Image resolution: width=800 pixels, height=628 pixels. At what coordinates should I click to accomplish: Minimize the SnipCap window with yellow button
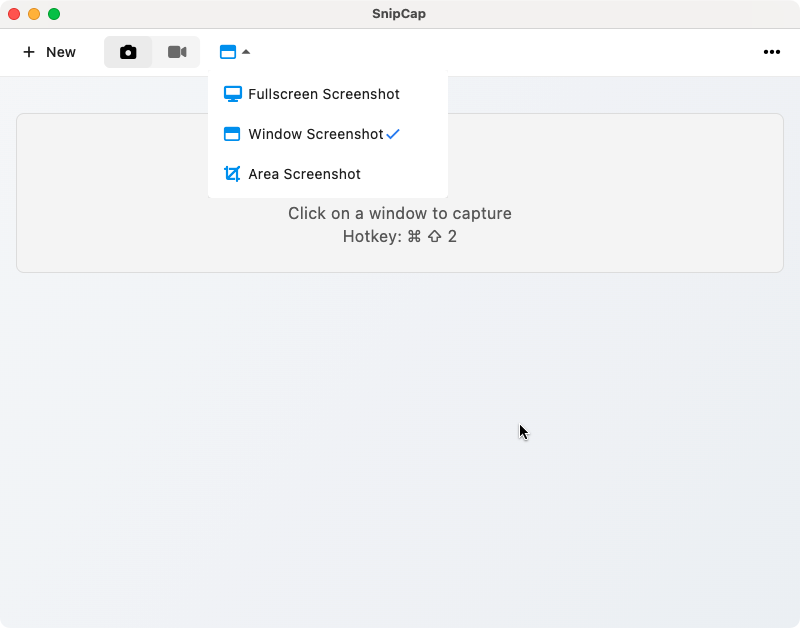tap(34, 14)
